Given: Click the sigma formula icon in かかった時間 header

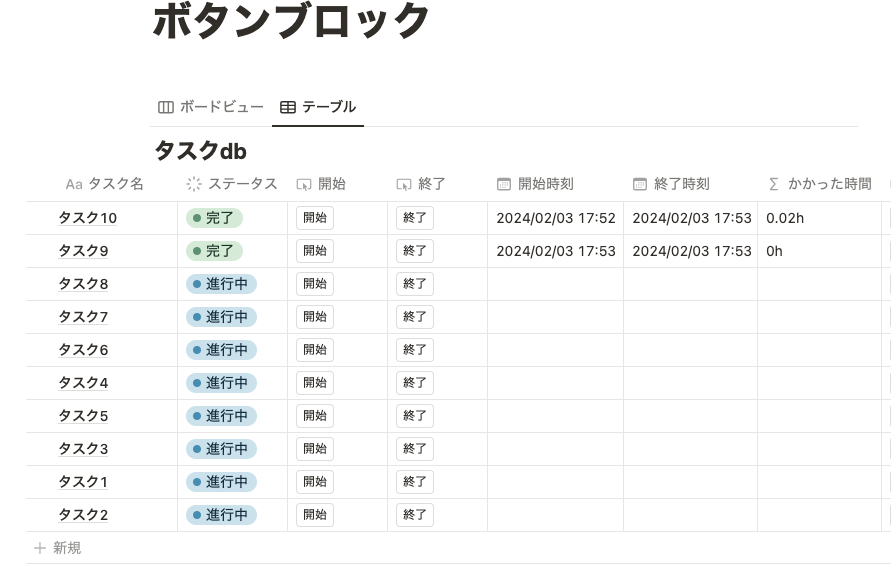Looking at the screenshot, I should coord(773,184).
